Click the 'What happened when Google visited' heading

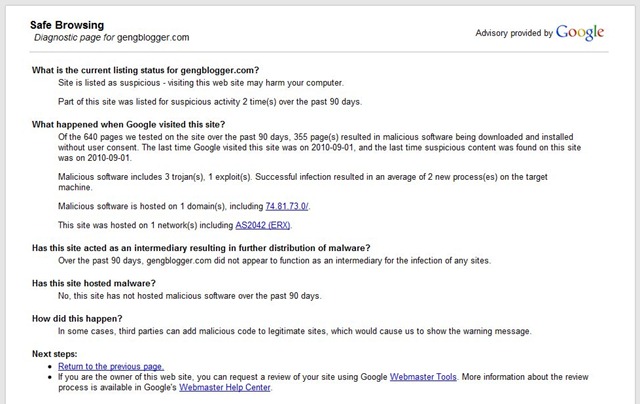click(x=129, y=124)
